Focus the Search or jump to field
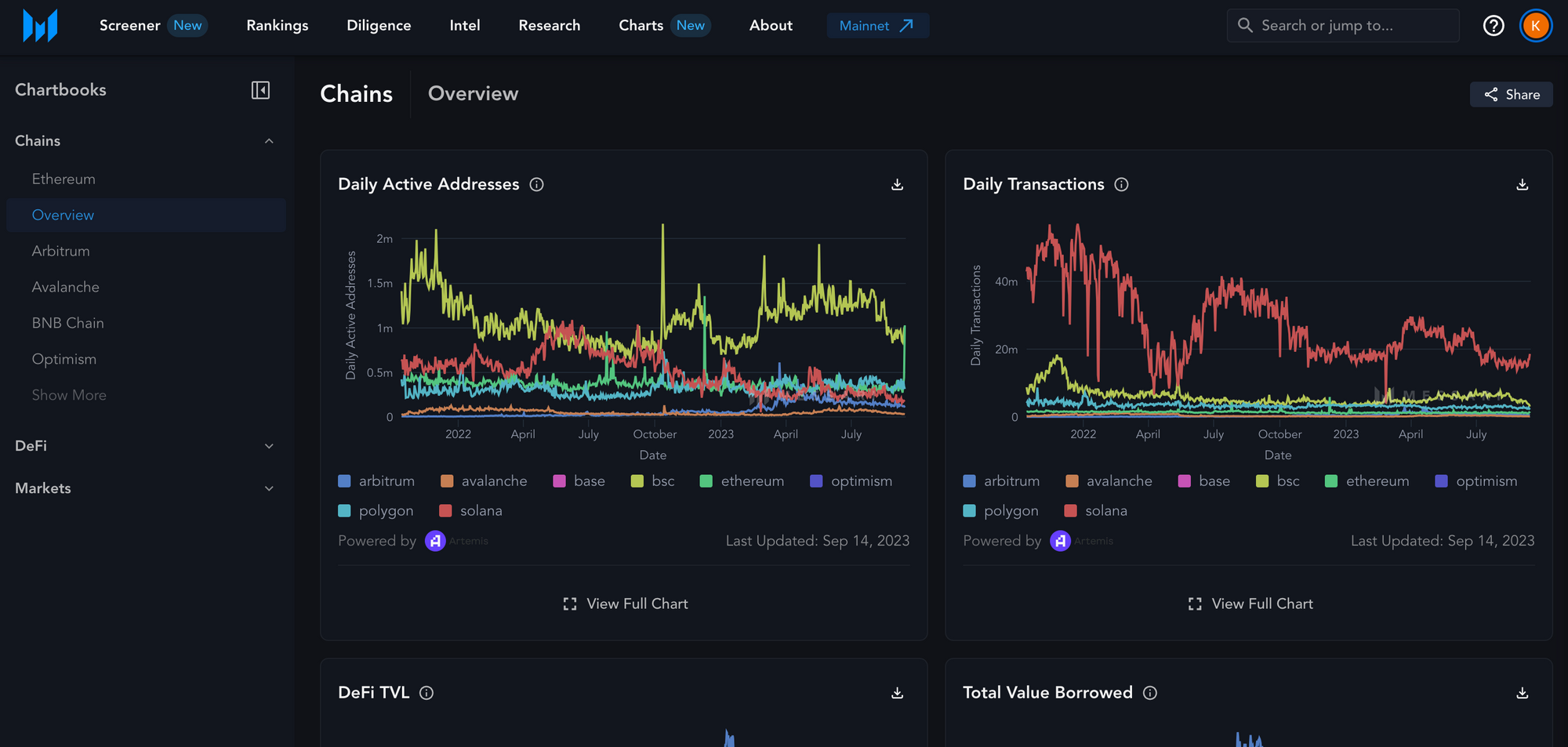Image resolution: width=1568 pixels, height=747 pixels. [x=1343, y=26]
